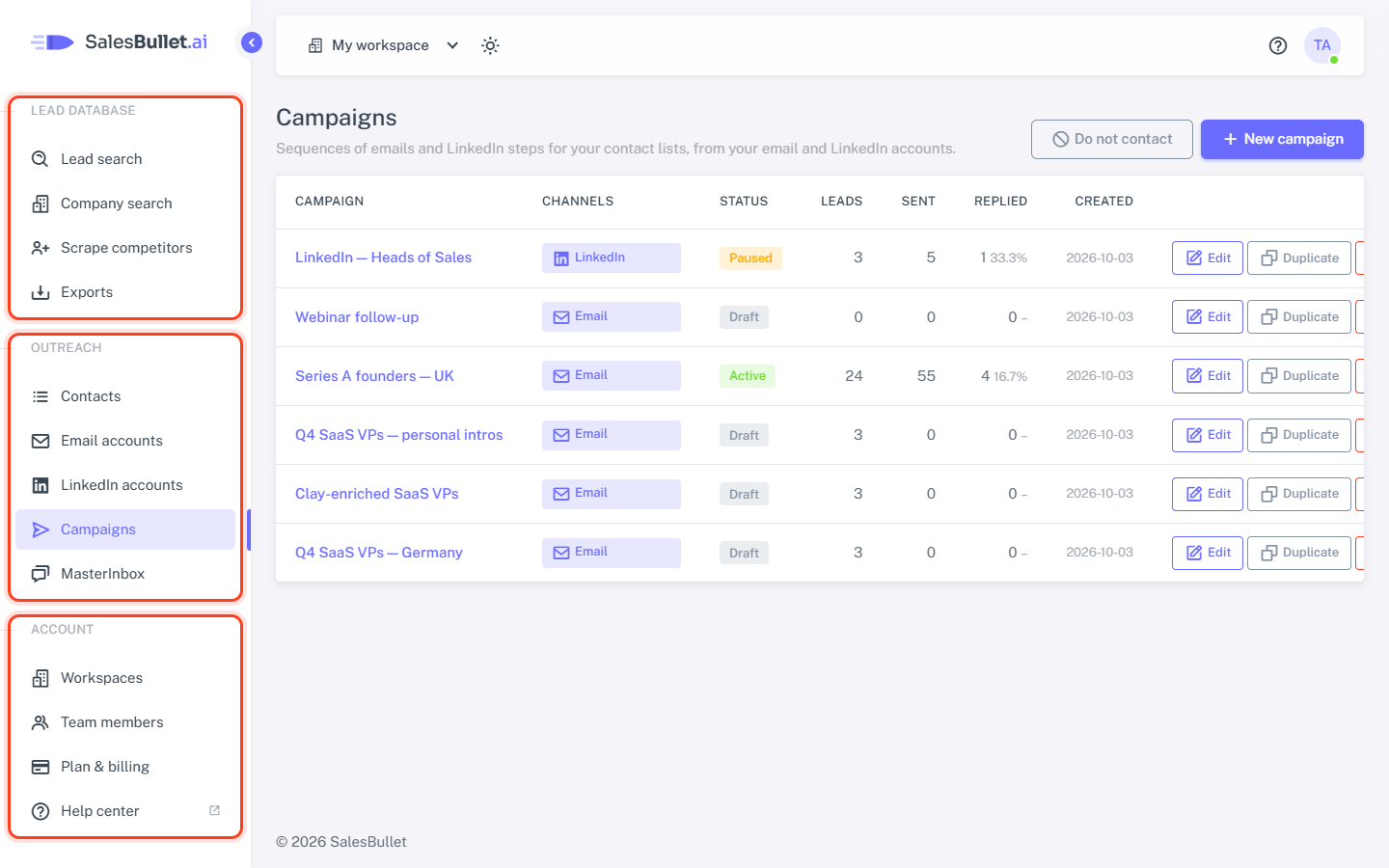Image resolution: width=1389 pixels, height=868 pixels.
Task: Click the MasterInbox icon
Action: (41, 574)
